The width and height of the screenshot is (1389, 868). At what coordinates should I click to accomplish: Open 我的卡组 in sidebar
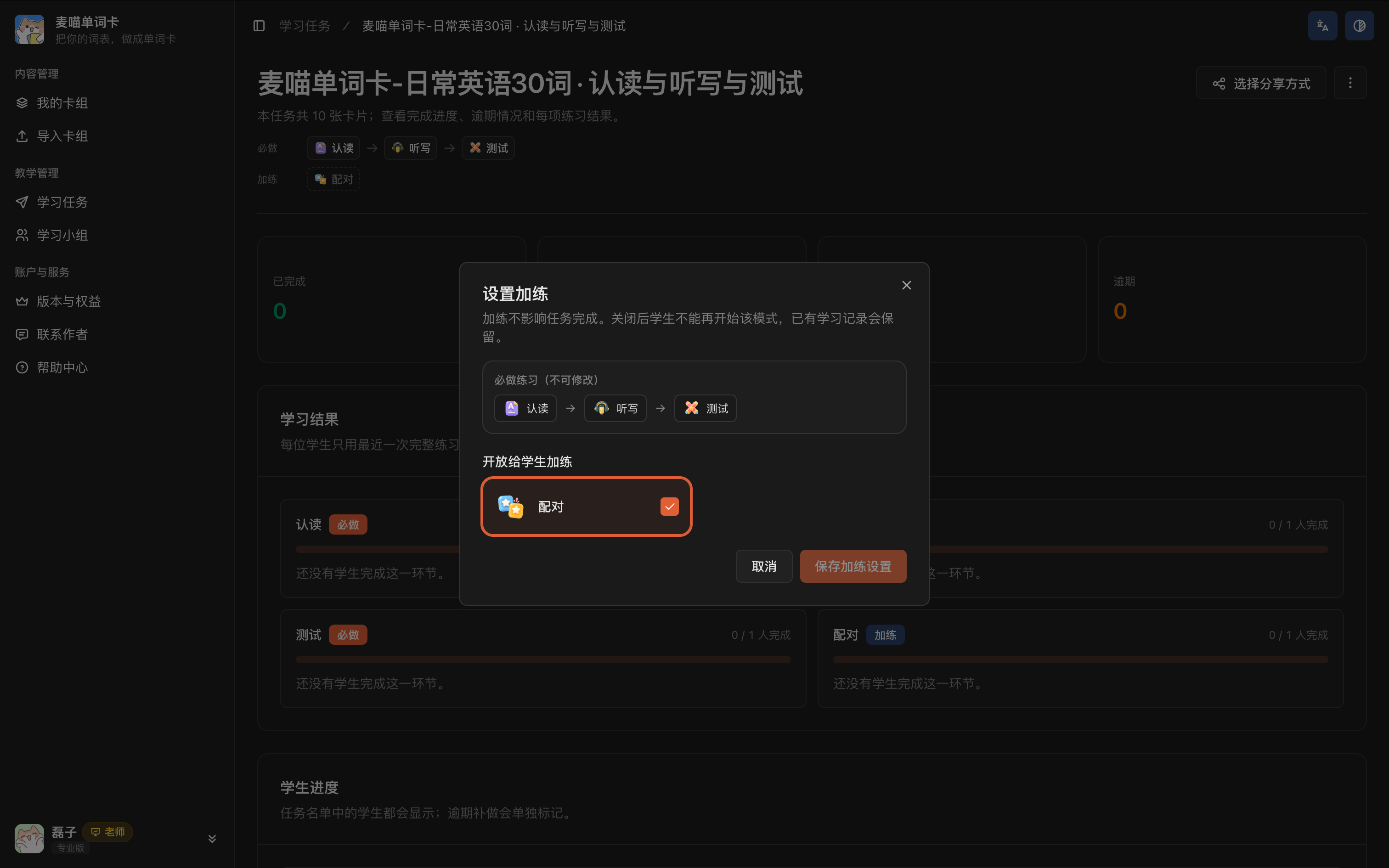coord(118,103)
